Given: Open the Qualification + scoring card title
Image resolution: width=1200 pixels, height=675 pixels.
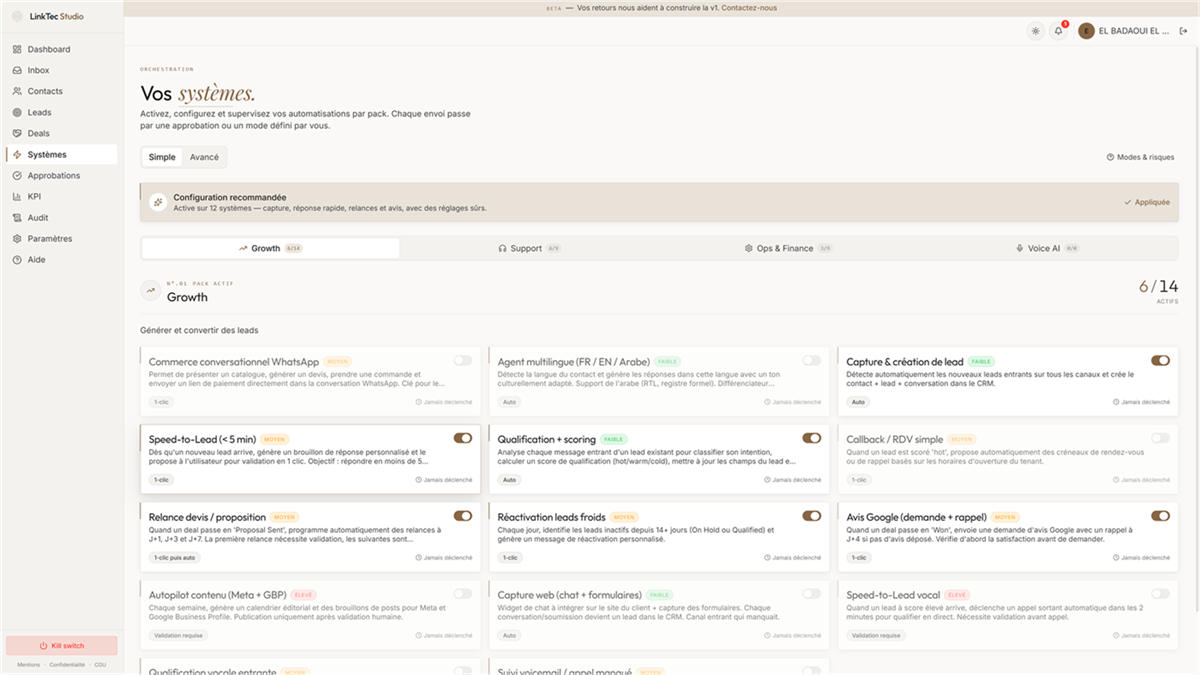Looking at the screenshot, I should coord(547,439).
